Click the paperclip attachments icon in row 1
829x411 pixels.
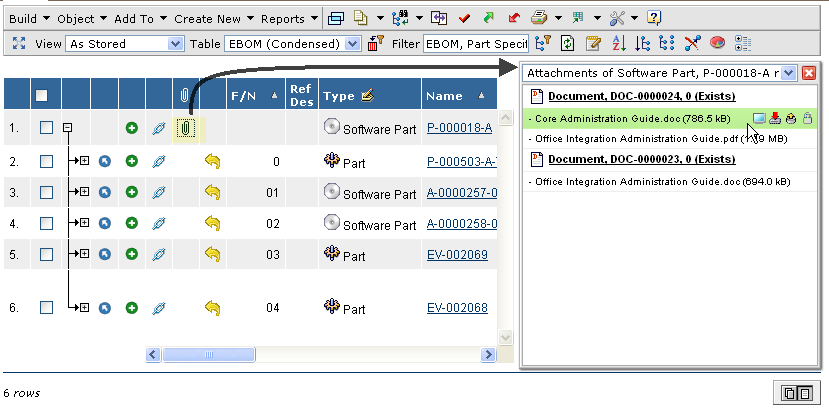pos(185,128)
